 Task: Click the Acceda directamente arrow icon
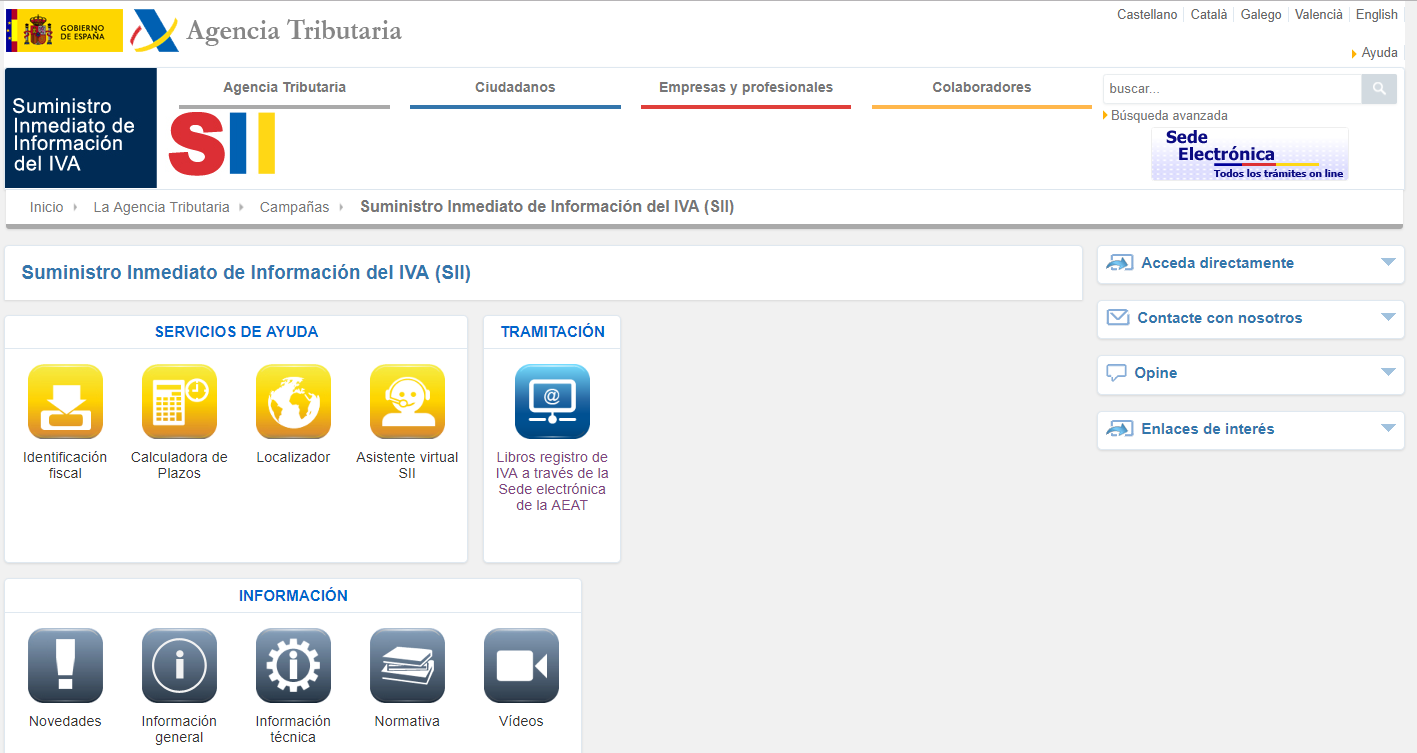click(1120, 263)
